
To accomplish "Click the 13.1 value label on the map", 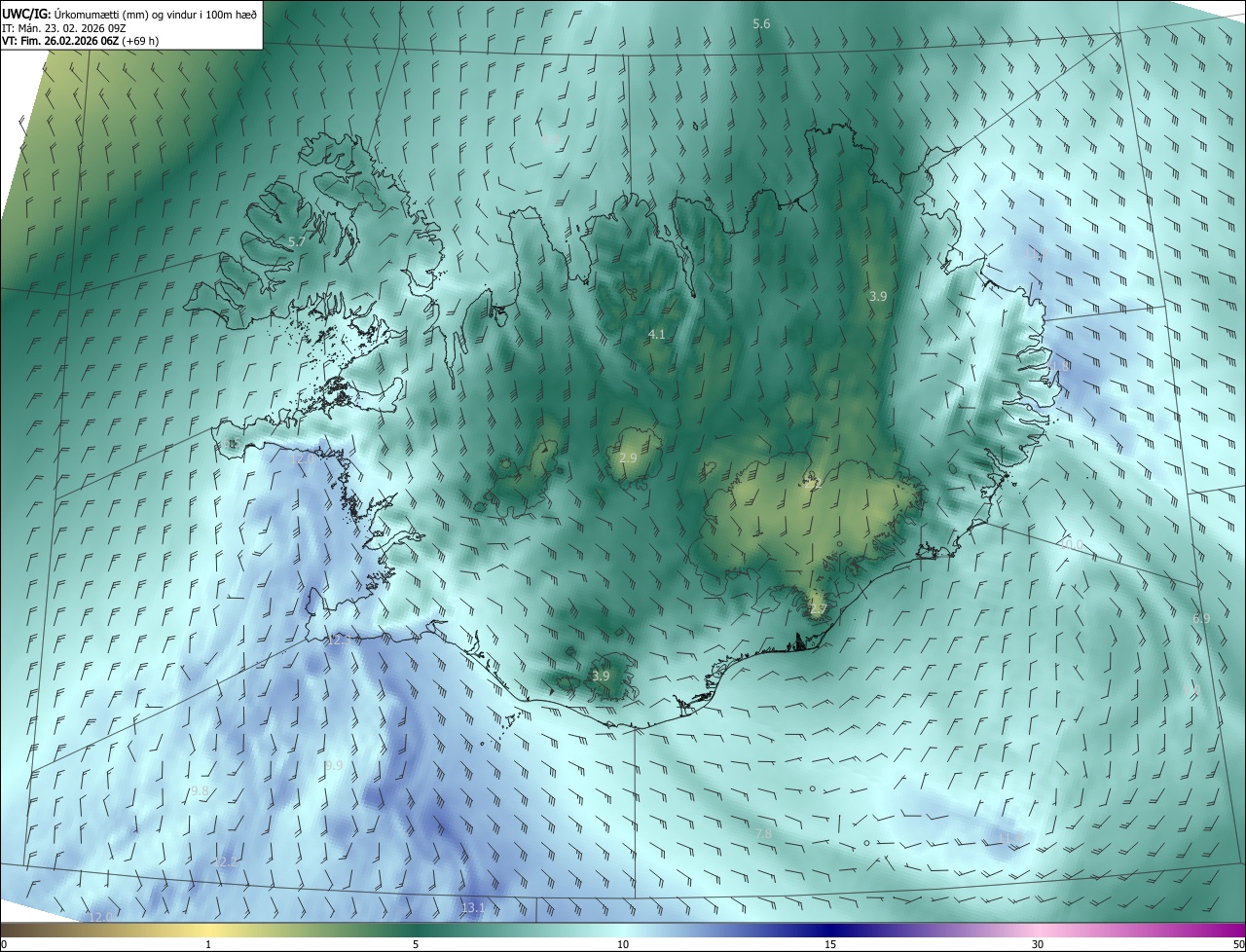I will pos(472,907).
